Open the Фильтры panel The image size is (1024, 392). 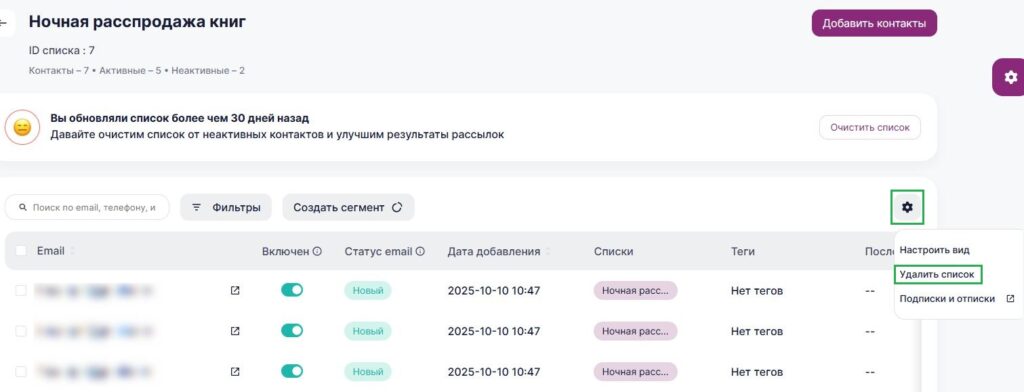[226, 207]
